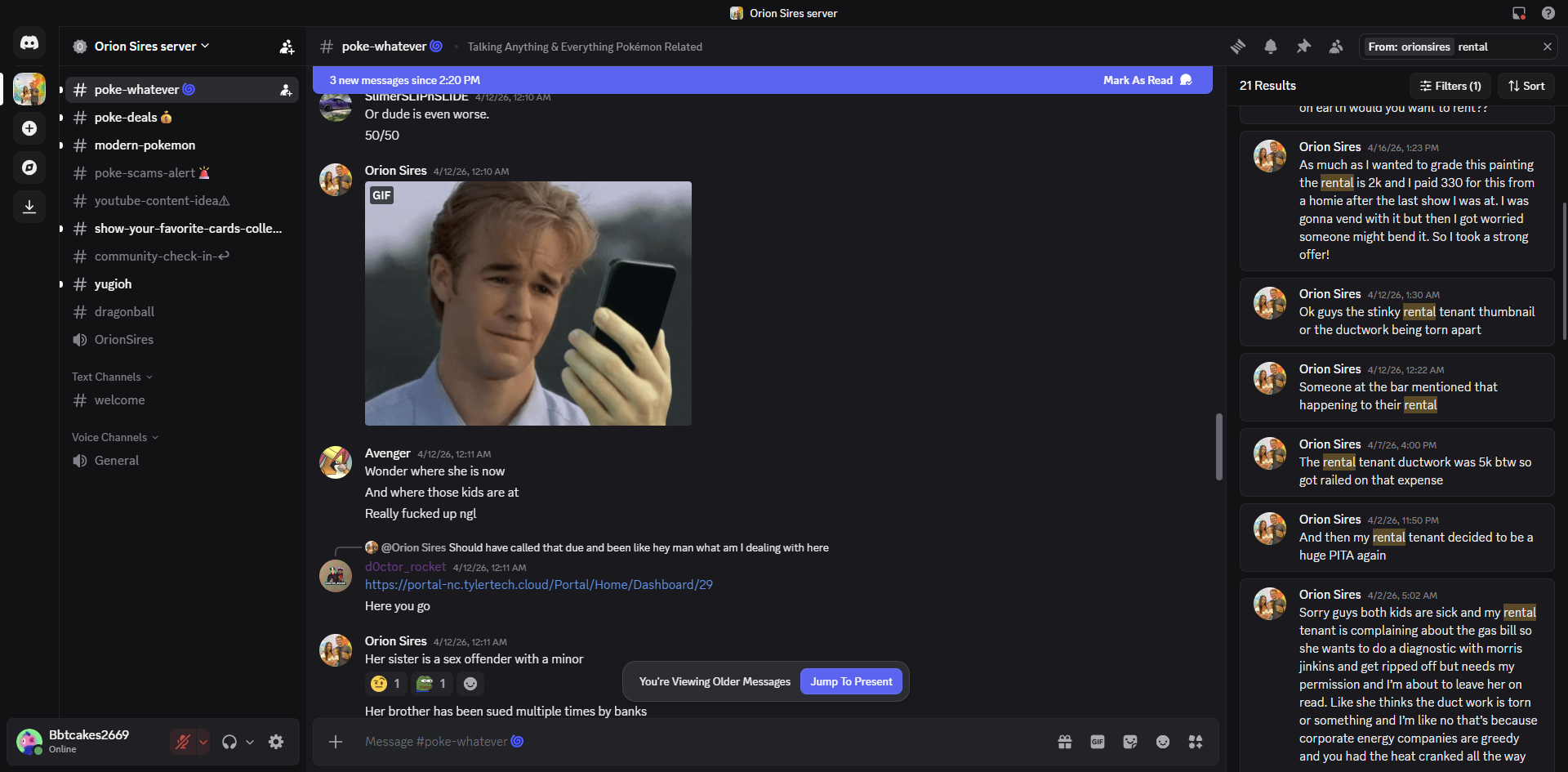Open Filters (1) dropdown

(x=1450, y=86)
